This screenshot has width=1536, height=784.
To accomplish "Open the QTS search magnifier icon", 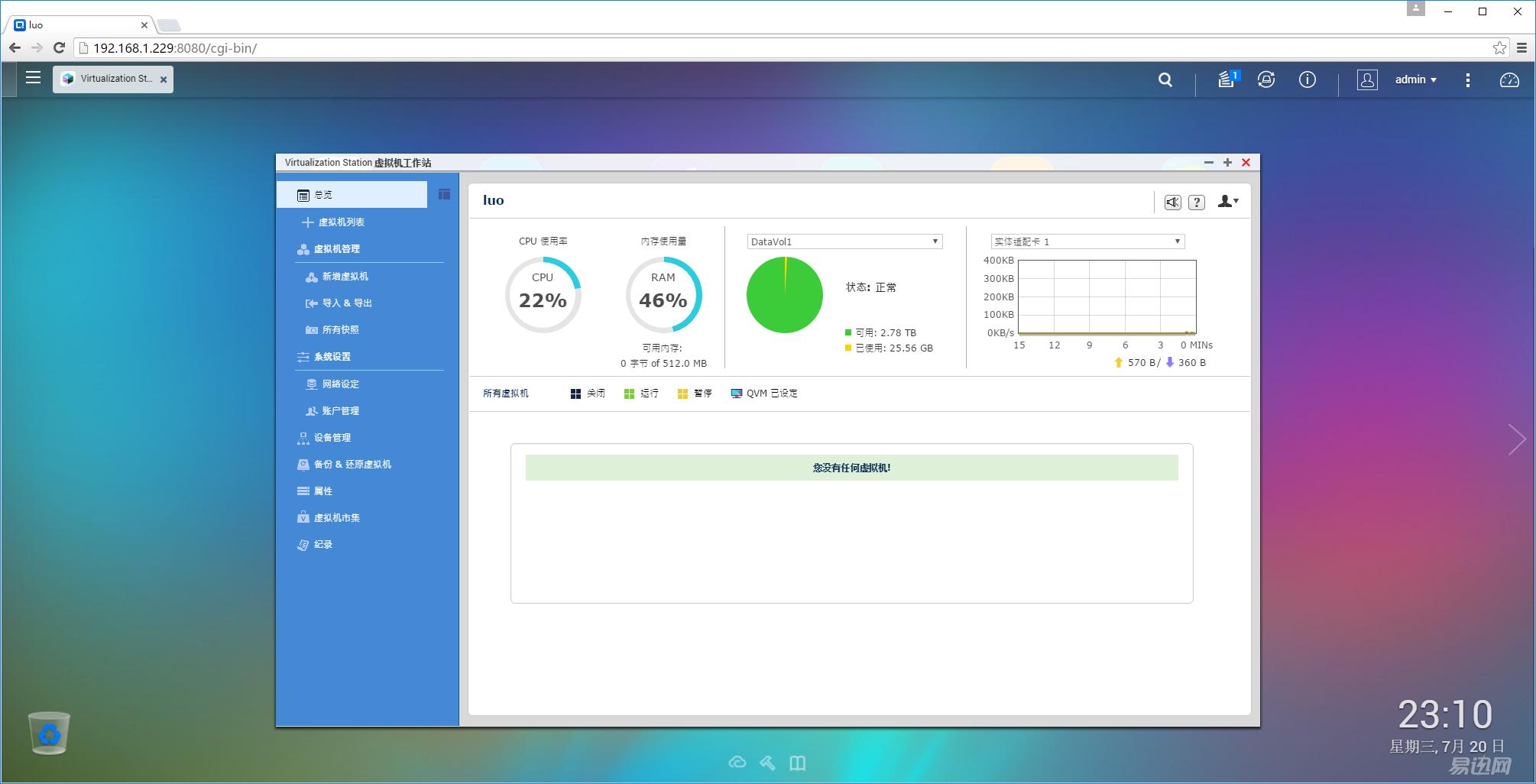I will pos(1165,79).
